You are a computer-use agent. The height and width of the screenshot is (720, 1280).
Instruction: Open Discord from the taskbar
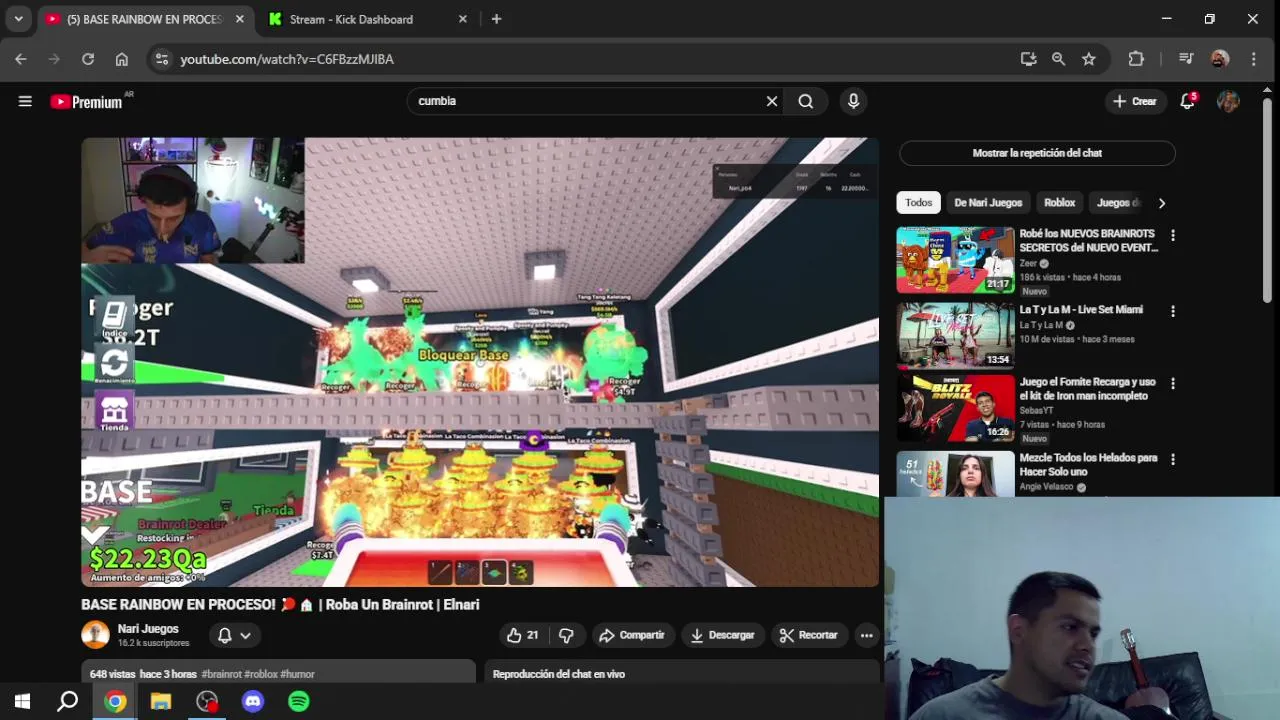coord(253,701)
